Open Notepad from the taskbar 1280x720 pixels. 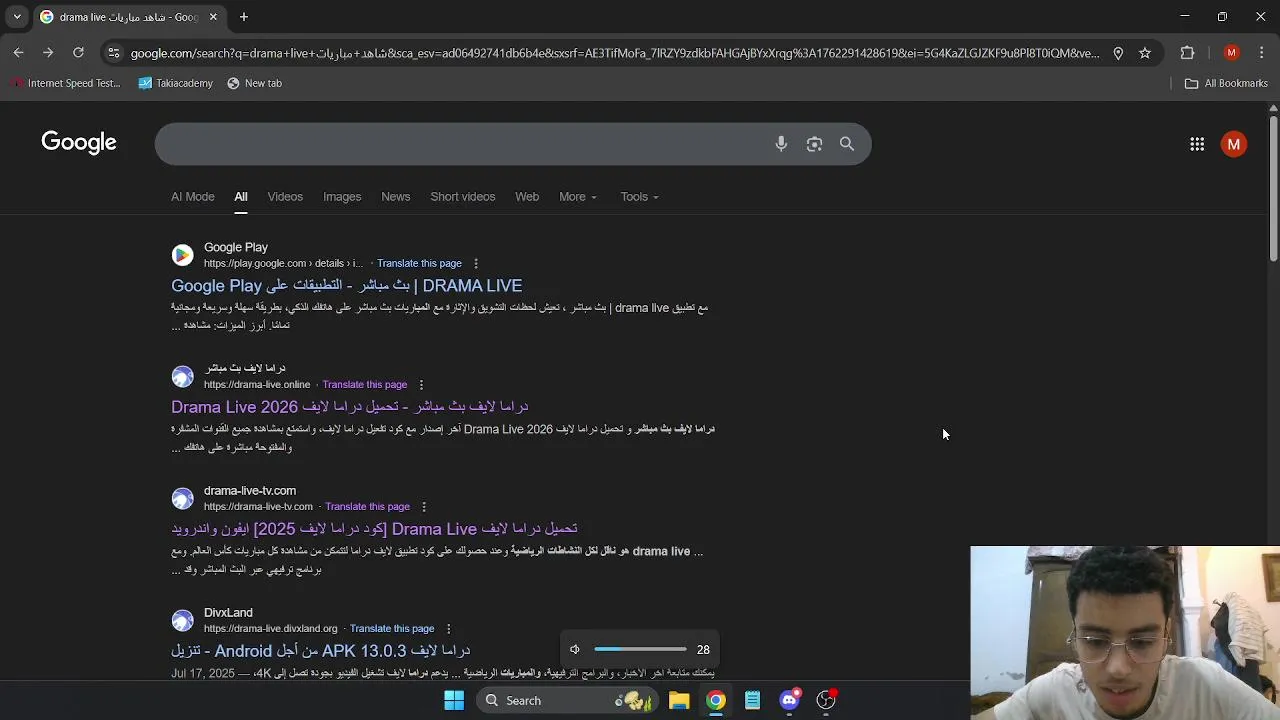click(752, 701)
